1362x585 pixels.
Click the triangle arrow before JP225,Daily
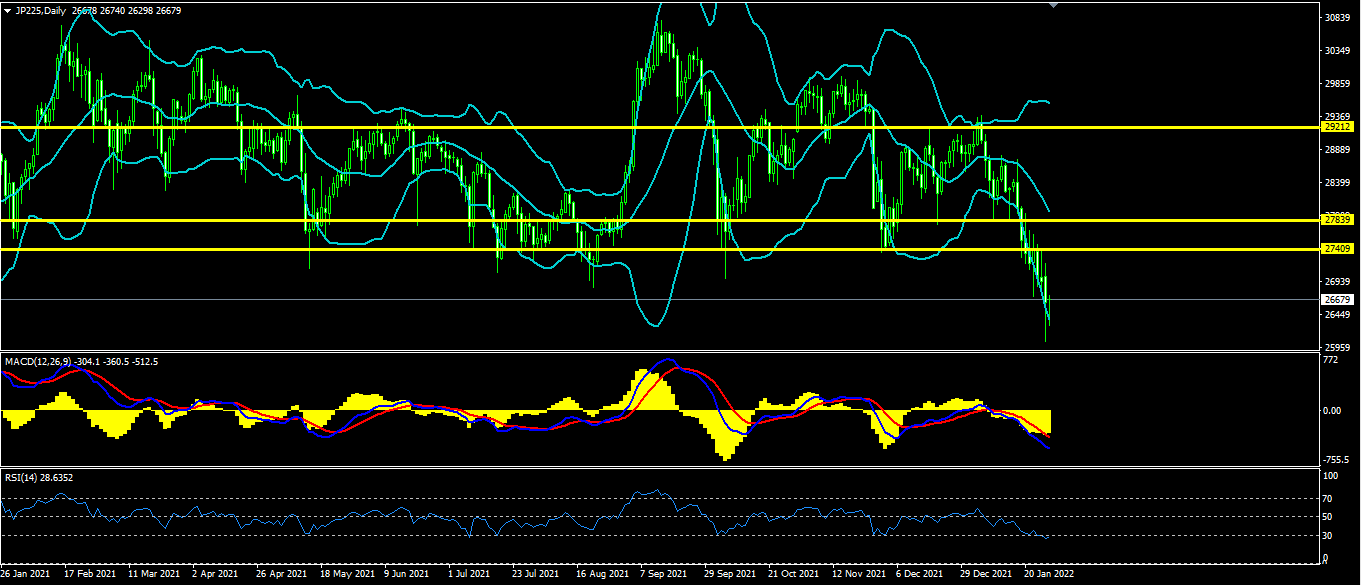pos(8,10)
